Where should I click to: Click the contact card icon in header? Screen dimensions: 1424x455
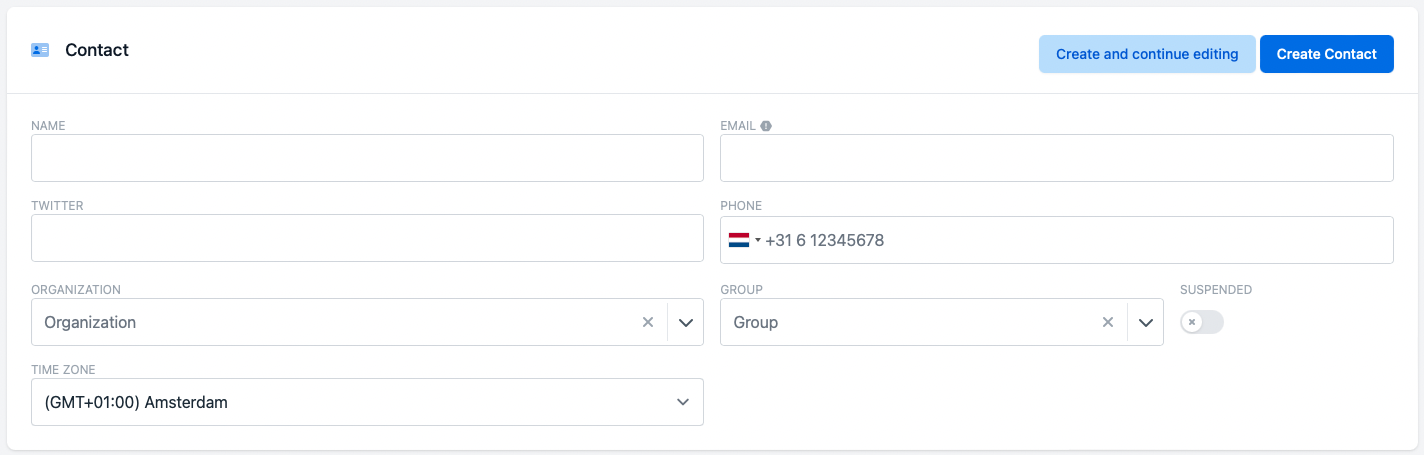coord(40,50)
